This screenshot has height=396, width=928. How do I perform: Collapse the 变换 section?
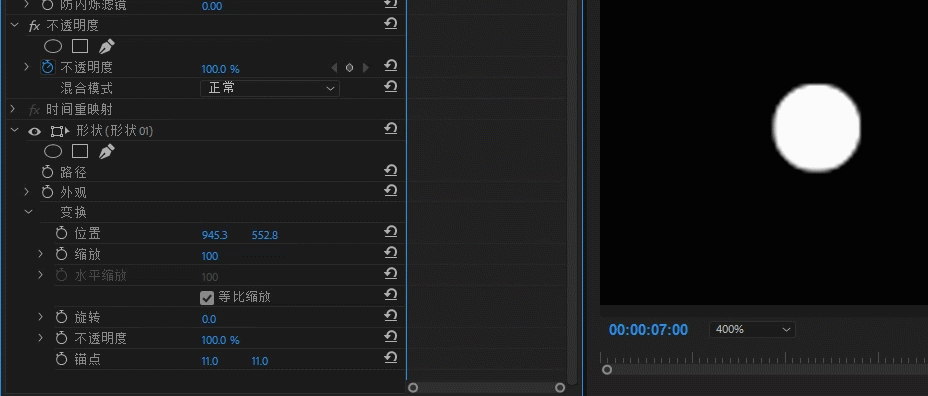28,211
